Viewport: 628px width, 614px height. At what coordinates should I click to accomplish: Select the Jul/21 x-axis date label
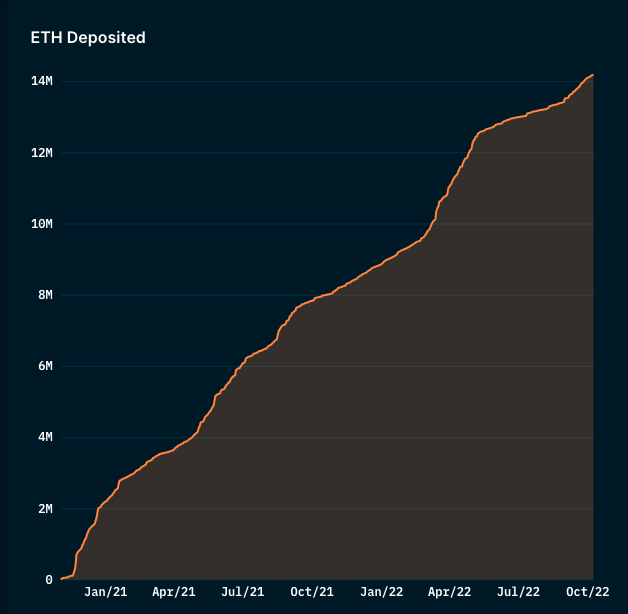click(242, 592)
